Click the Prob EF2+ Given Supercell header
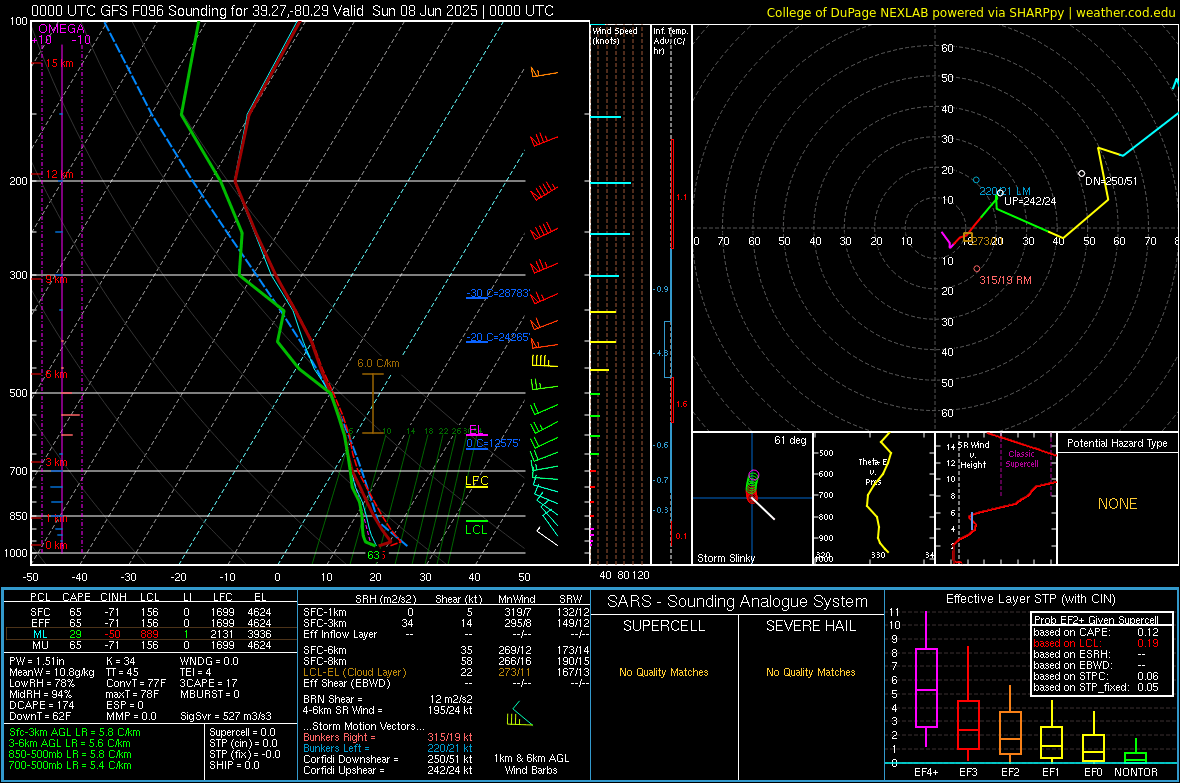Screen dimensions: 1180x783 1096,620
